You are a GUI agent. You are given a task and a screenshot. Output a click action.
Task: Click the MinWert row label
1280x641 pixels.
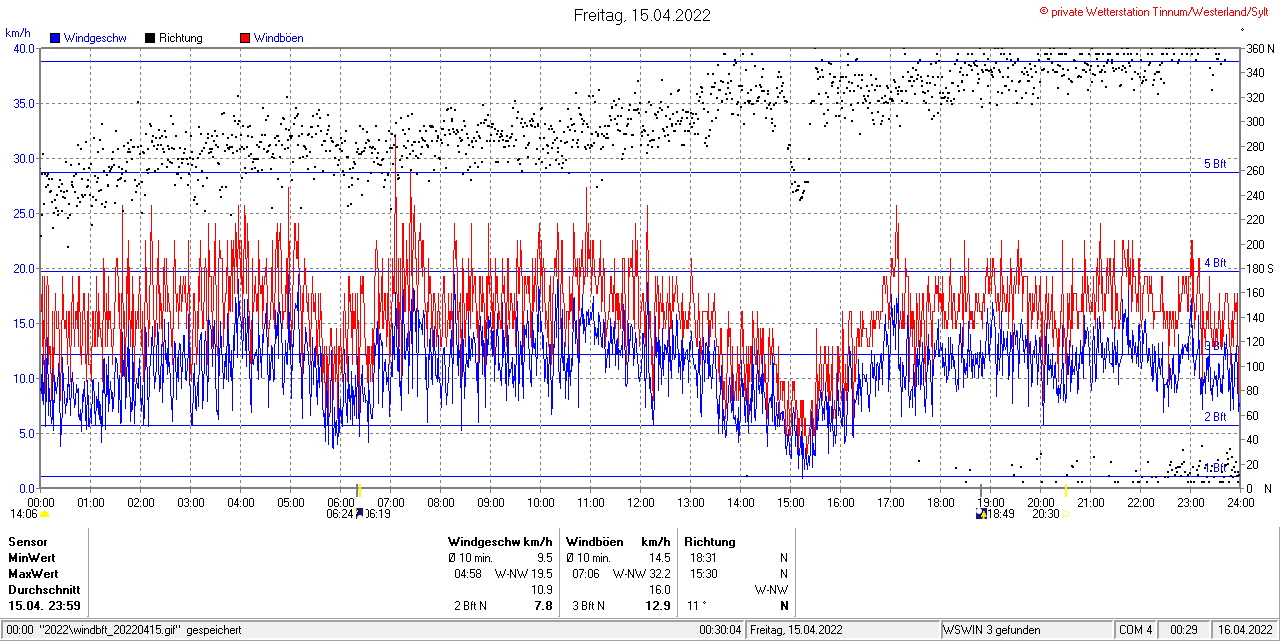coord(32,557)
